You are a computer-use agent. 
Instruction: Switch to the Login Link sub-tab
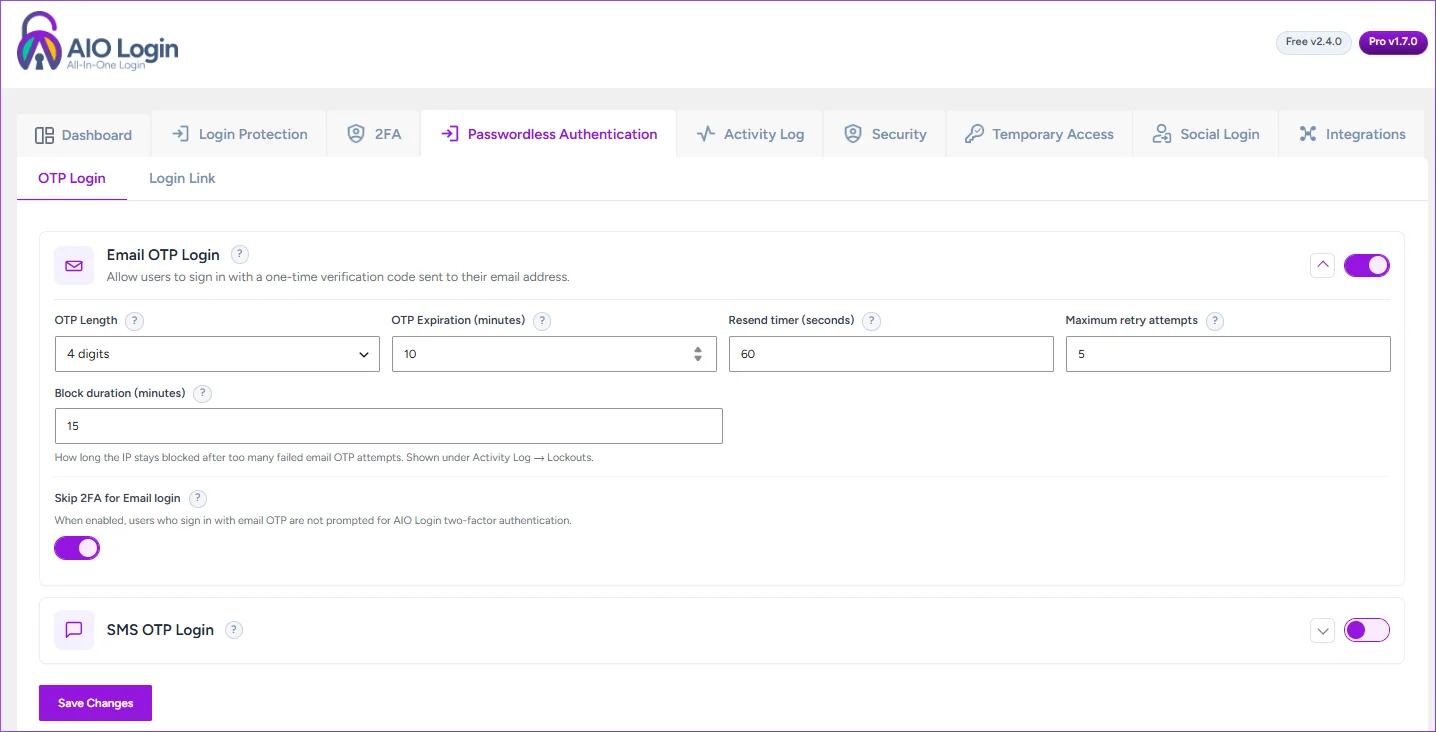pyautogui.click(x=182, y=178)
